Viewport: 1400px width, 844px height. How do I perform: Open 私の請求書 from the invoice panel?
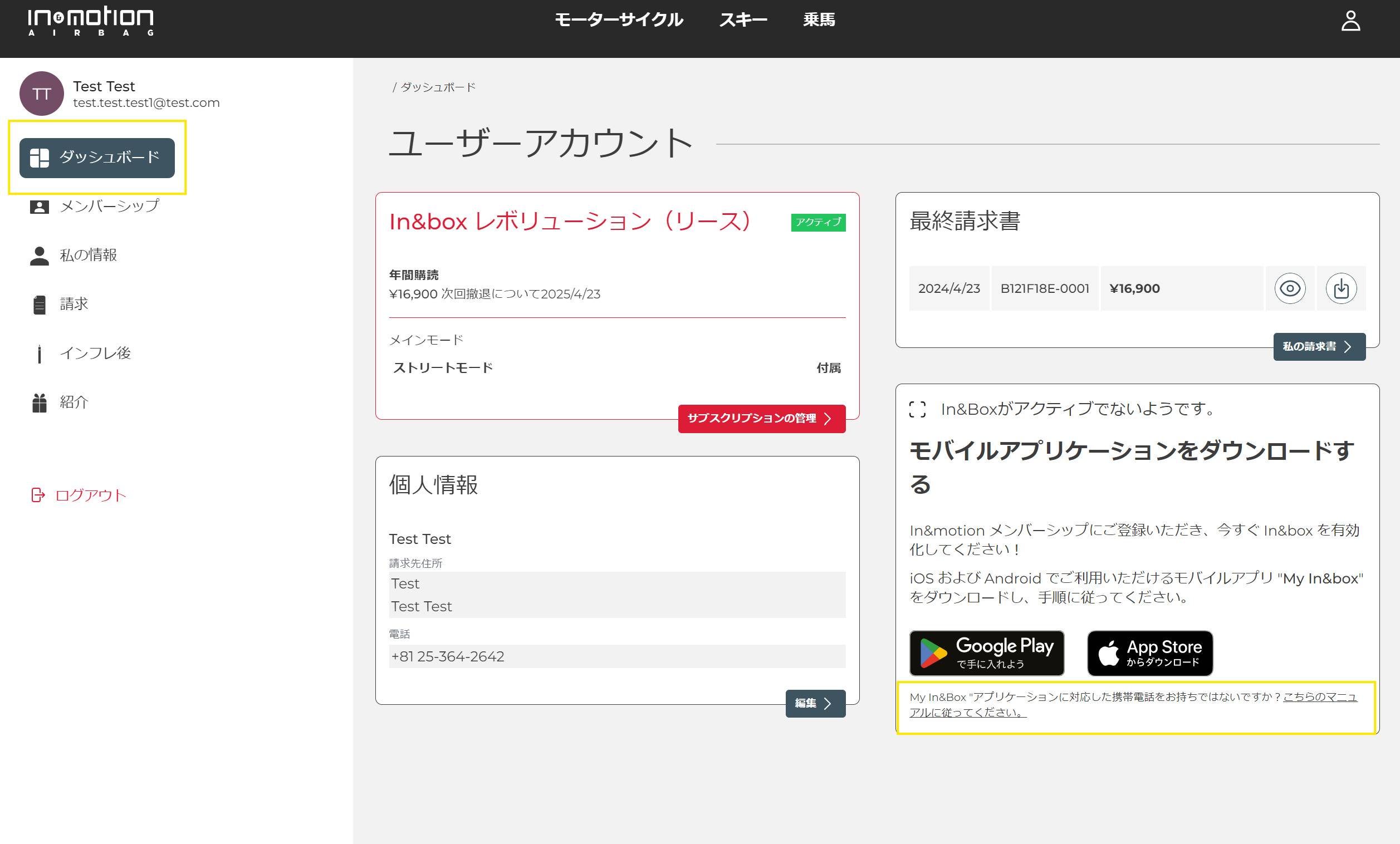click(x=1319, y=346)
